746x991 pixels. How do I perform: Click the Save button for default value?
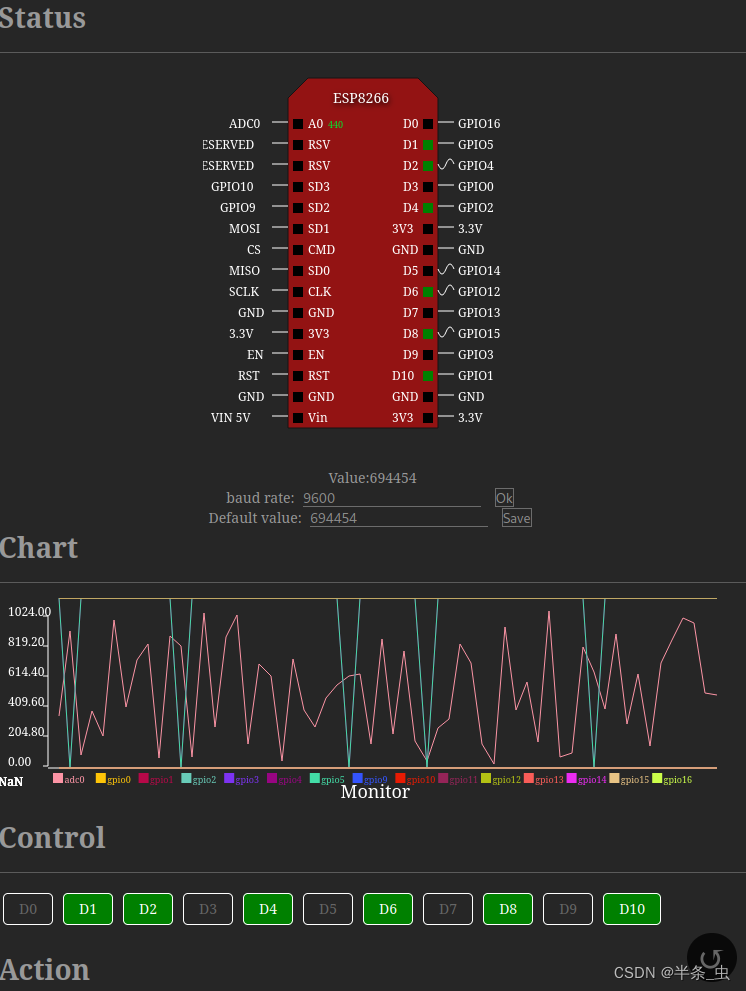(x=517, y=518)
